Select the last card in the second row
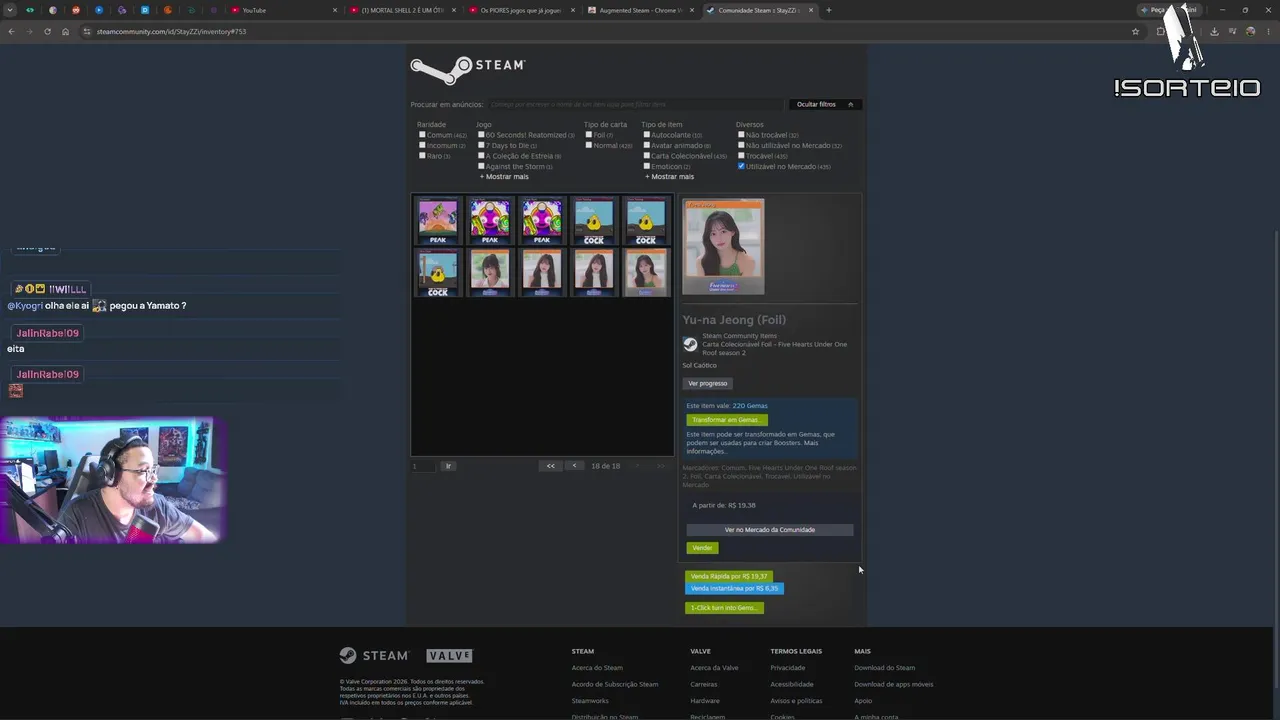Viewport: 1280px width, 720px height. pos(646,273)
